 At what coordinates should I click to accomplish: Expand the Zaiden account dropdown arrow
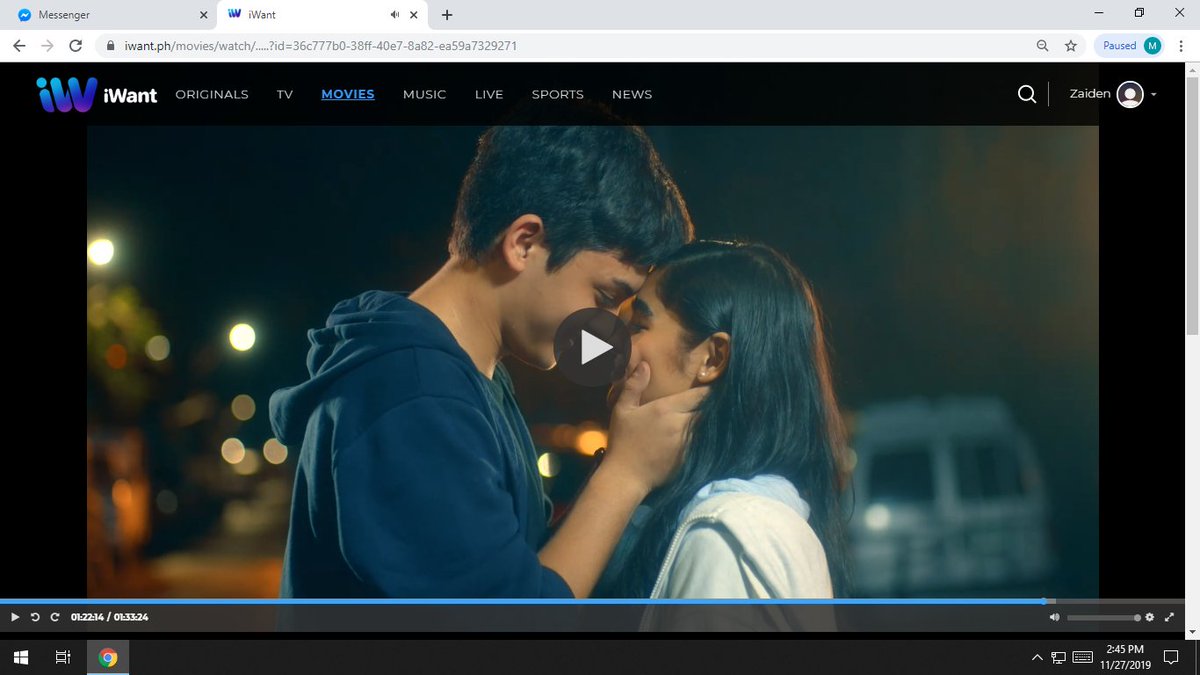click(1154, 95)
